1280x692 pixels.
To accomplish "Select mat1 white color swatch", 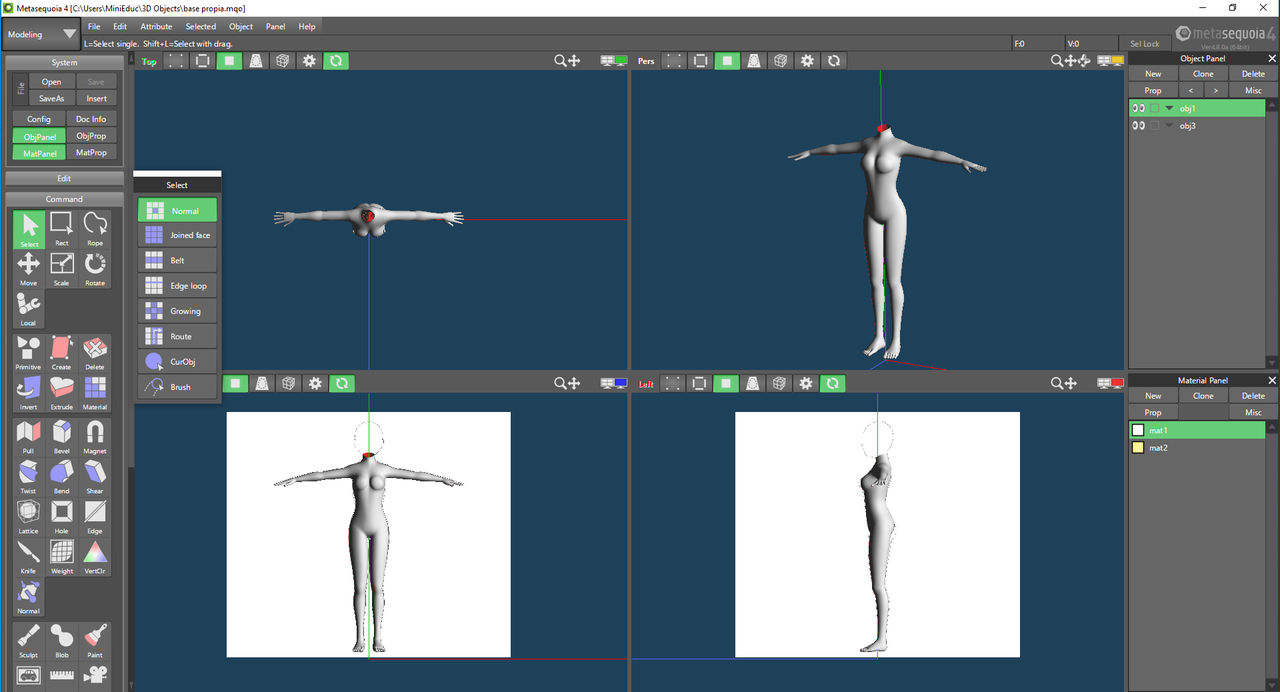I will [1138, 430].
